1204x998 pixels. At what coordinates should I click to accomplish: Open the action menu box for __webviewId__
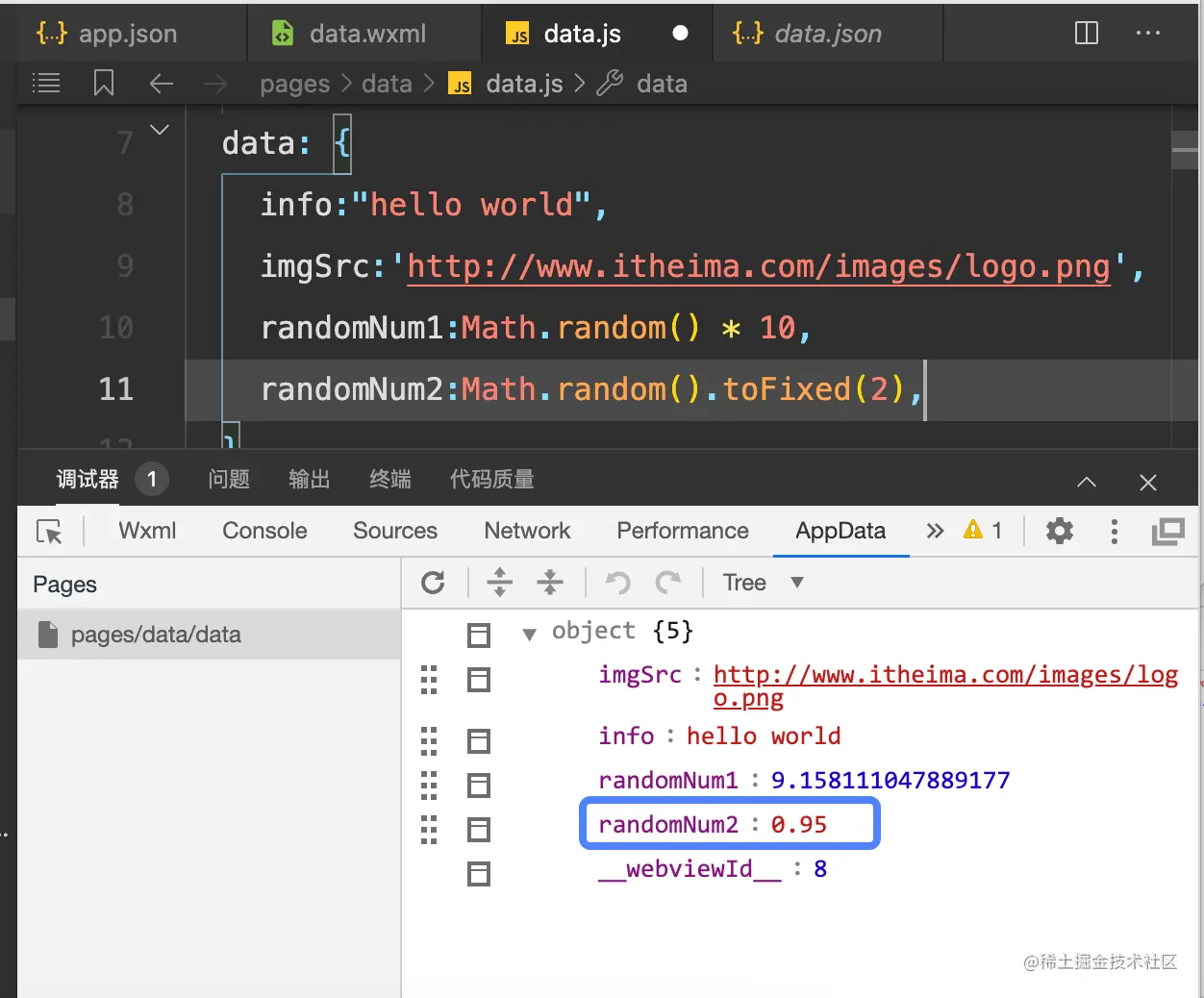[x=478, y=873]
